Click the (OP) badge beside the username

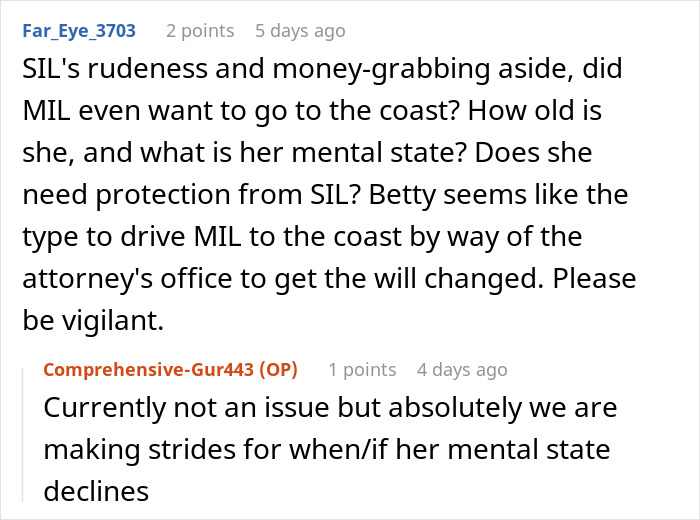[x=278, y=370]
